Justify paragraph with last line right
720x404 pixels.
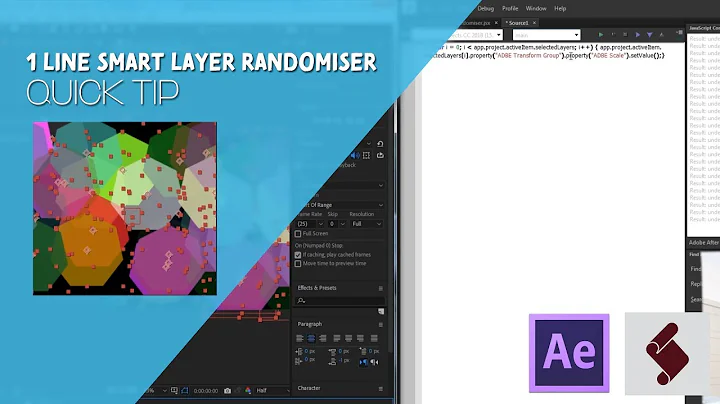[x=360, y=339]
